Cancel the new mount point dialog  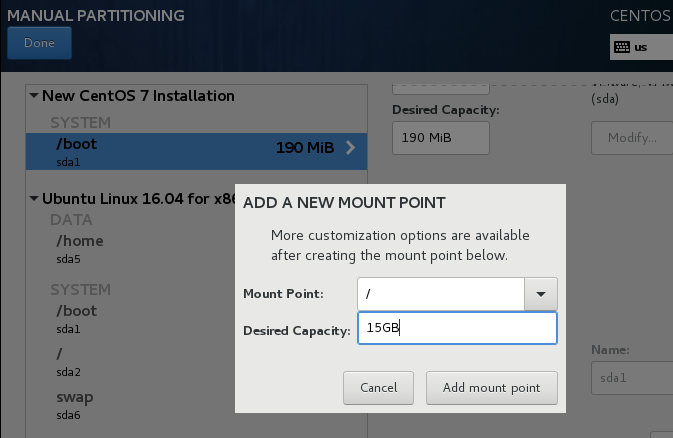click(x=379, y=388)
